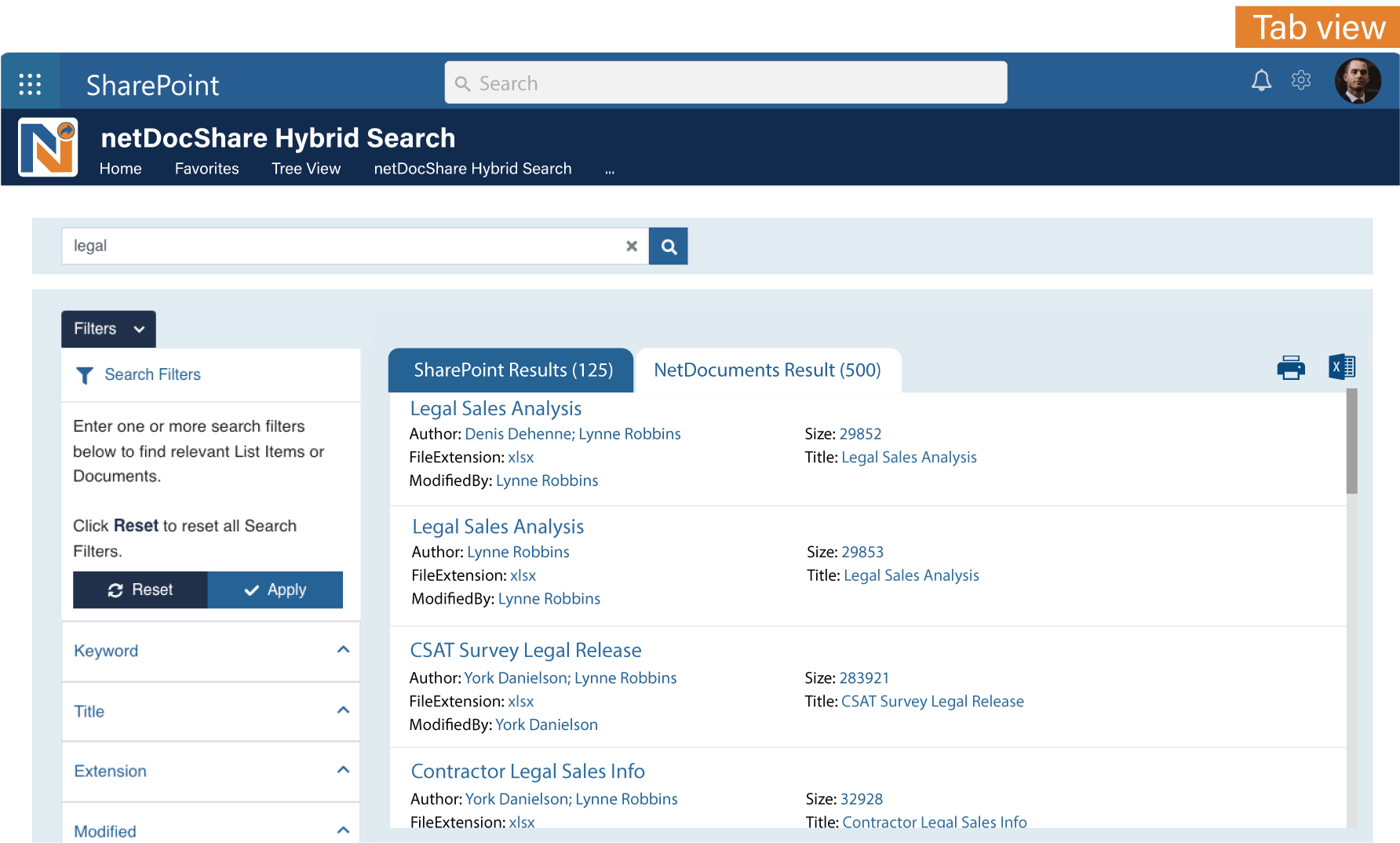Go to Home navigation item
The width and height of the screenshot is (1400, 843).
click(x=120, y=169)
